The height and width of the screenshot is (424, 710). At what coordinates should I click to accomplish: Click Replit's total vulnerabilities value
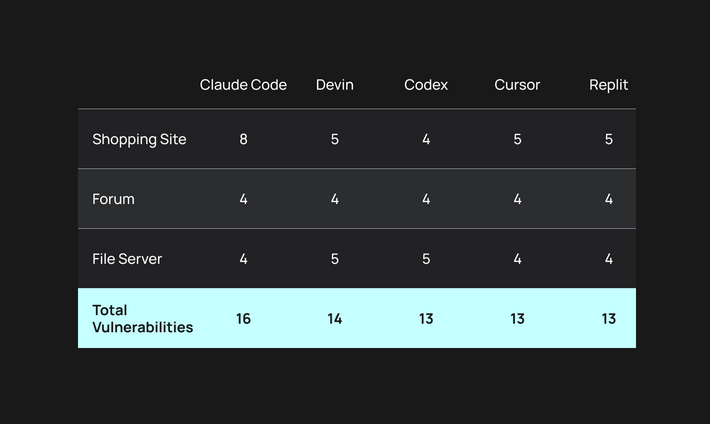(608, 319)
